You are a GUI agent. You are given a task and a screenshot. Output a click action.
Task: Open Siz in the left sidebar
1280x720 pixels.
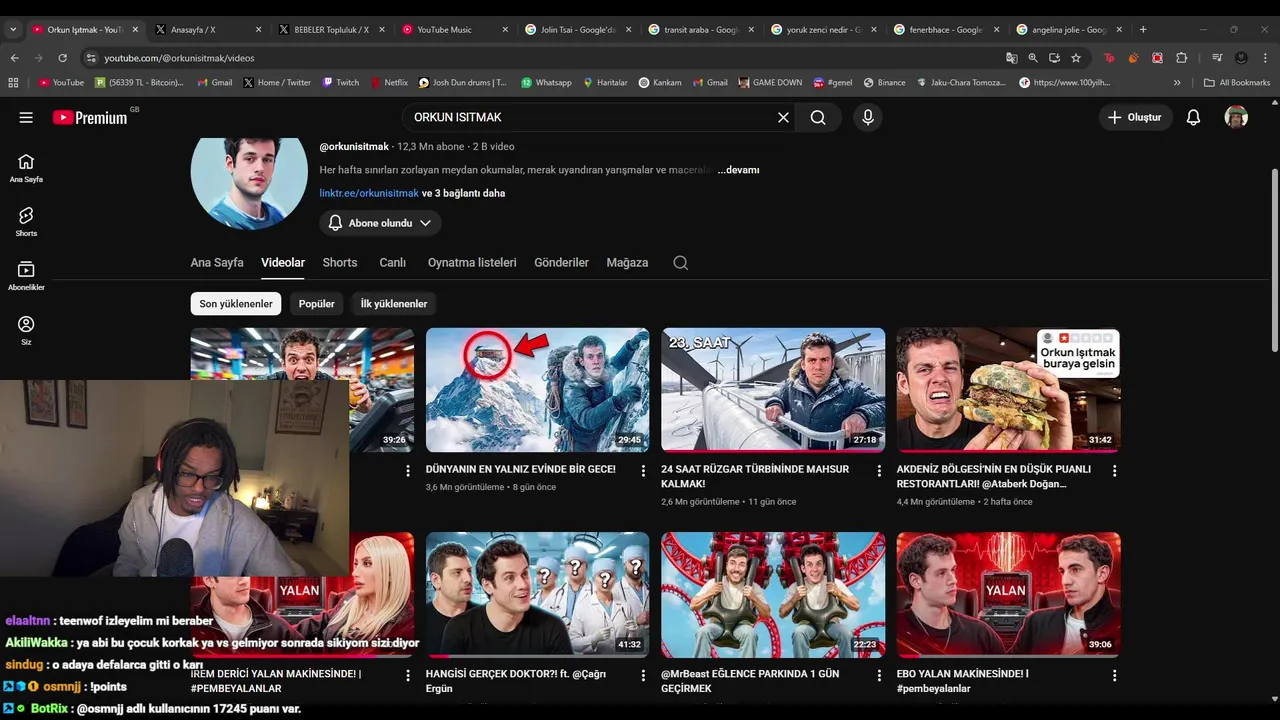pyautogui.click(x=26, y=330)
